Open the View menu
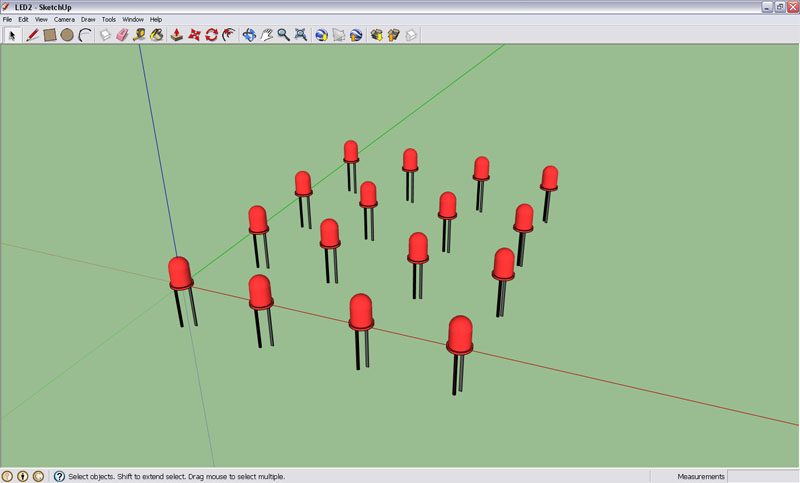 pyautogui.click(x=41, y=19)
